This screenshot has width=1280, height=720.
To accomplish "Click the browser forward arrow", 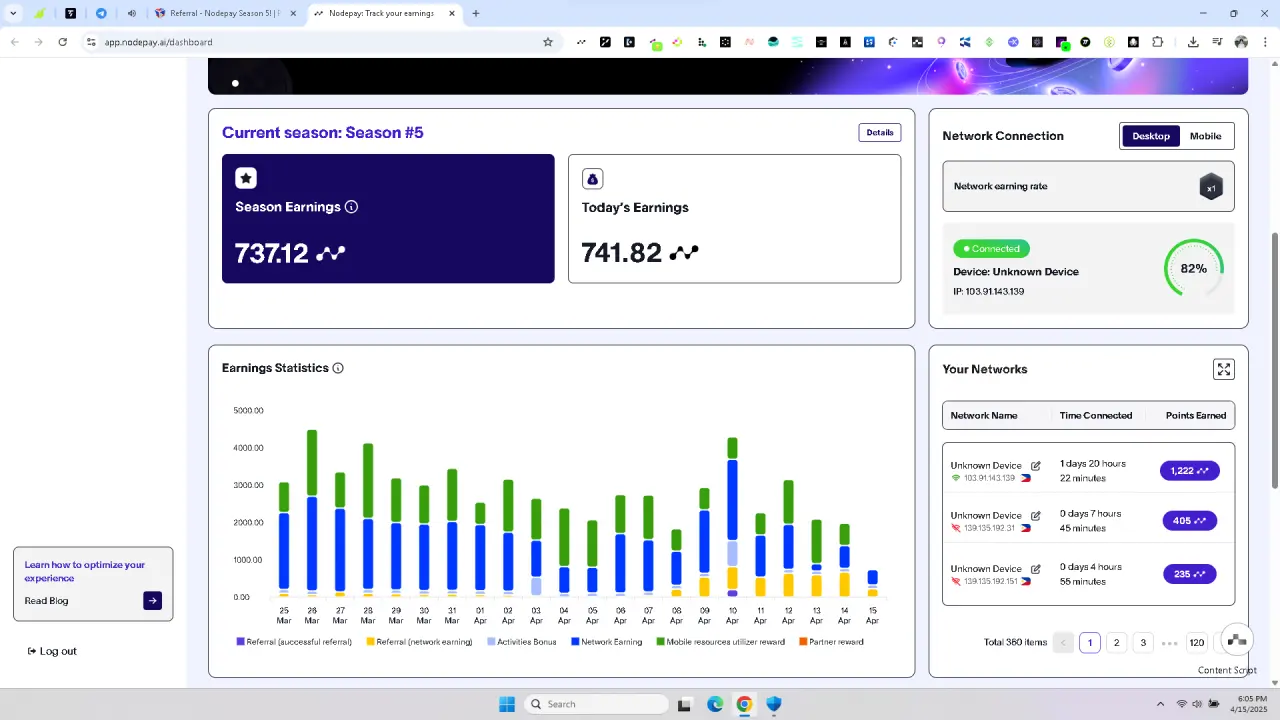I will 38,42.
